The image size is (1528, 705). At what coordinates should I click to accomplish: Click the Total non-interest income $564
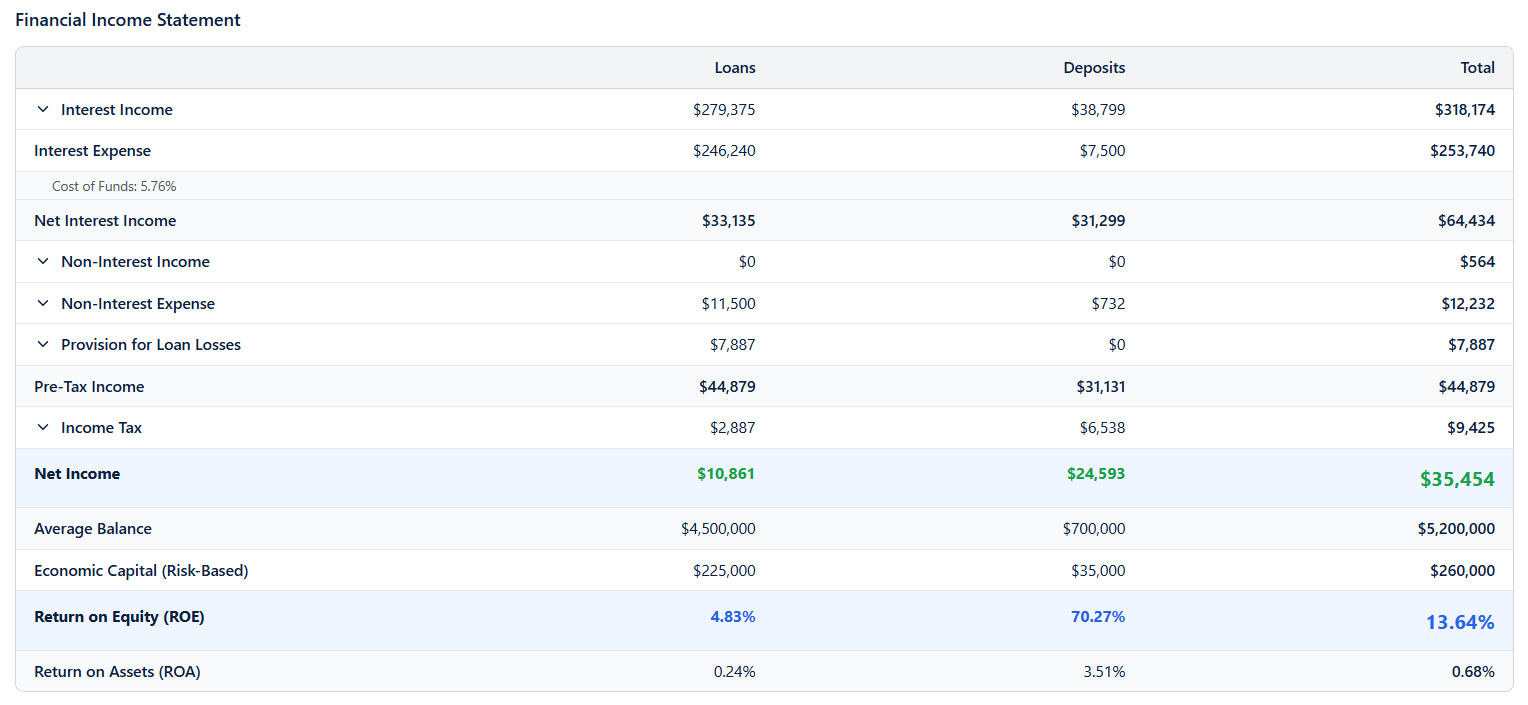[1477, 262]
